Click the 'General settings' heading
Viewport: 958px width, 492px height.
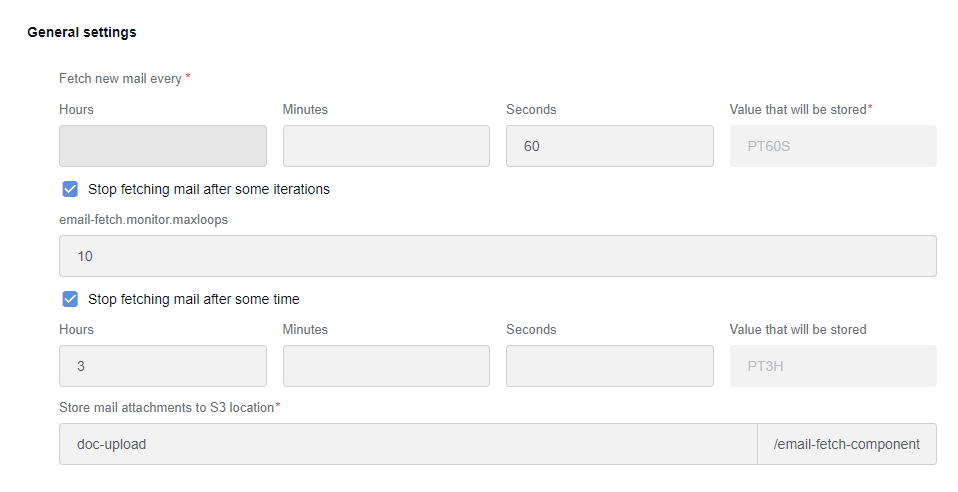coord(82,32)
